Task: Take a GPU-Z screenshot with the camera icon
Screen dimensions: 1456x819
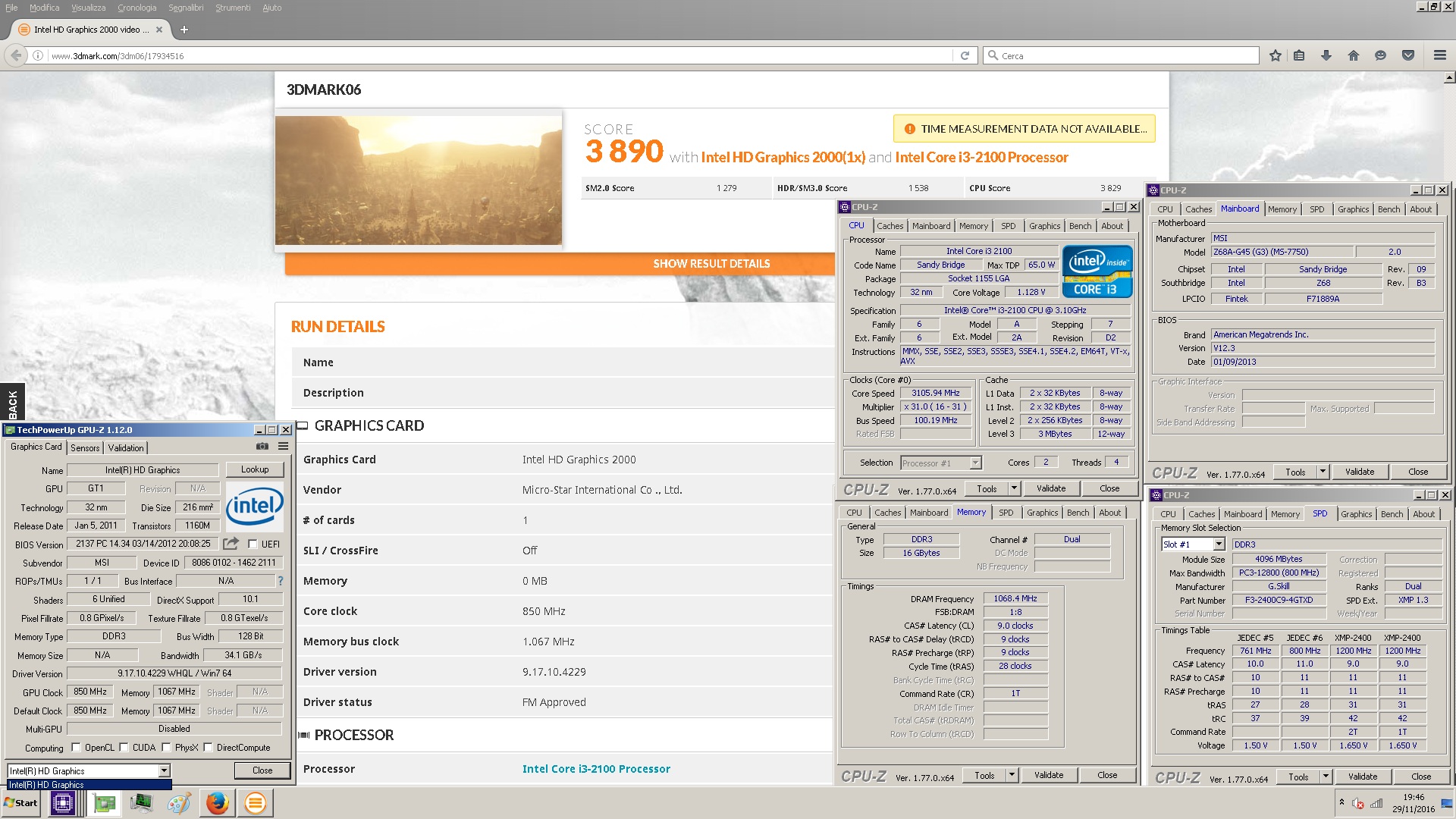Action: pos(262,447)
